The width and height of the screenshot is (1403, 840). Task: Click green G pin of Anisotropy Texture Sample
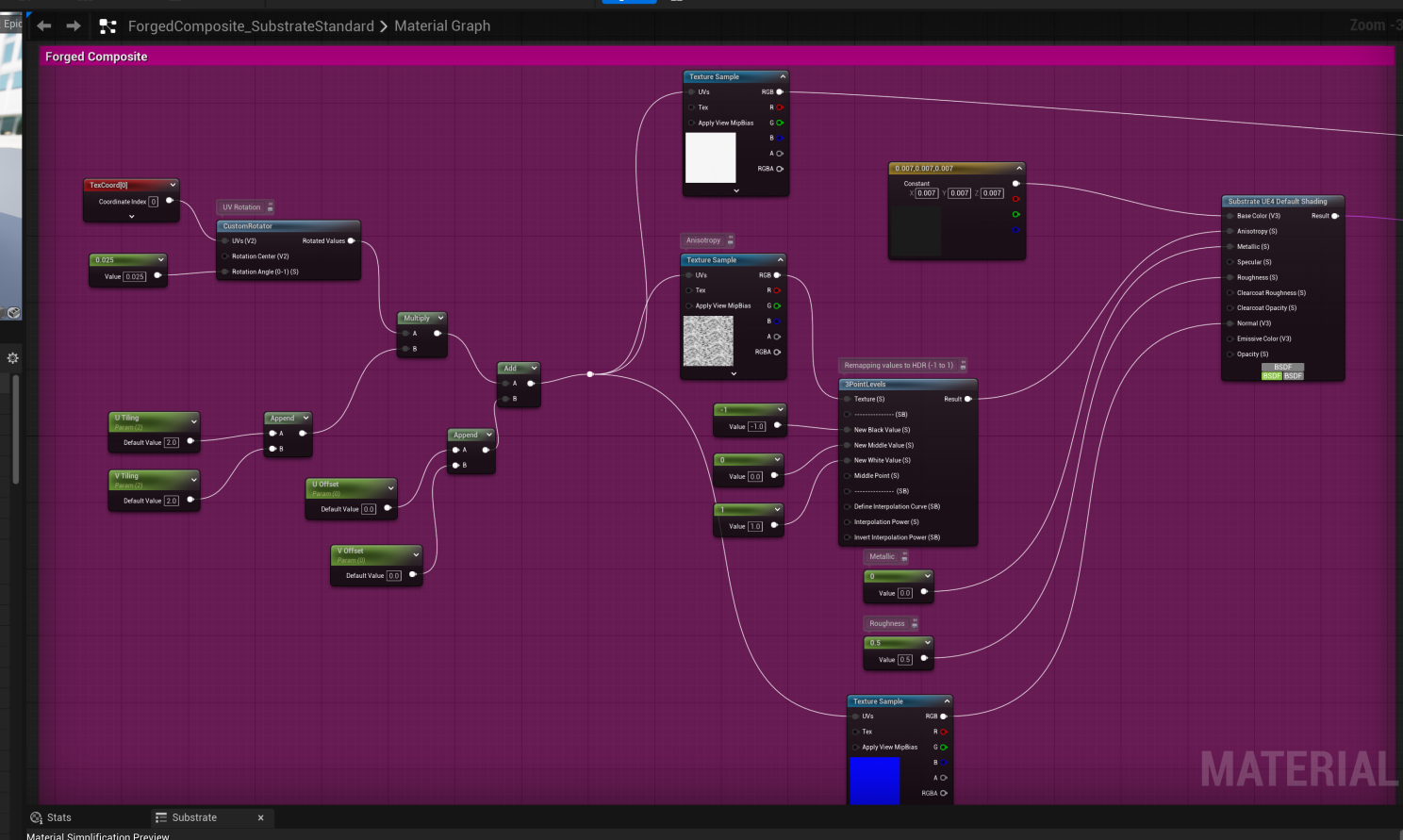pos(777,306)
